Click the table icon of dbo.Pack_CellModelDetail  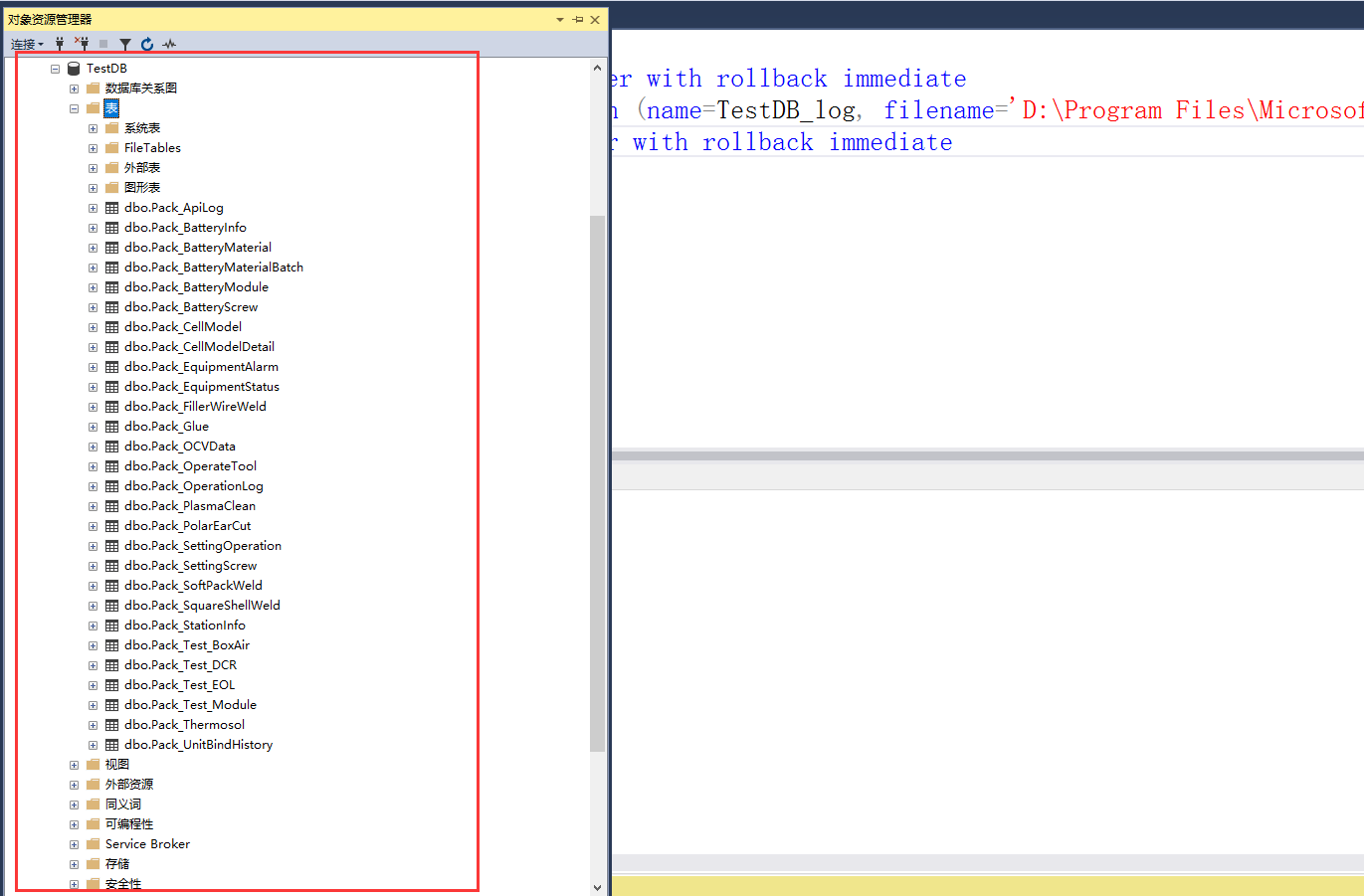coord(112,347)
